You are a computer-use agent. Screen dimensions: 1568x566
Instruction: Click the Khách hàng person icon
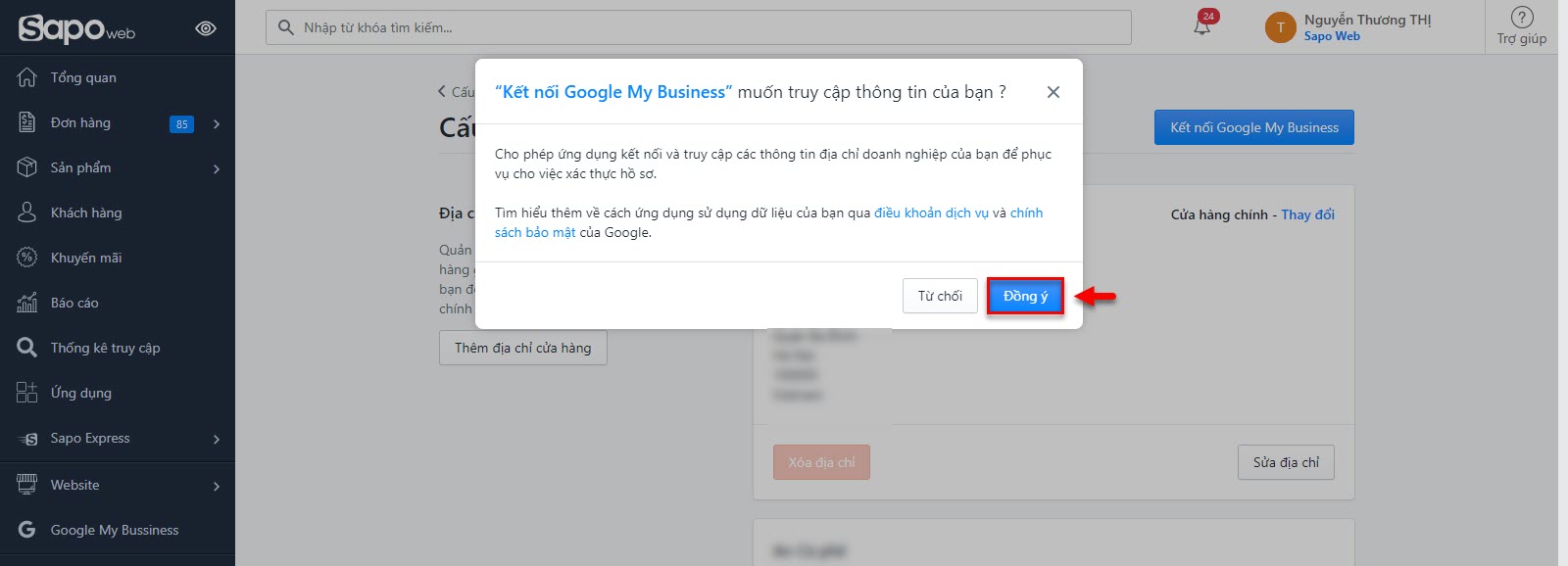point(27,212)
